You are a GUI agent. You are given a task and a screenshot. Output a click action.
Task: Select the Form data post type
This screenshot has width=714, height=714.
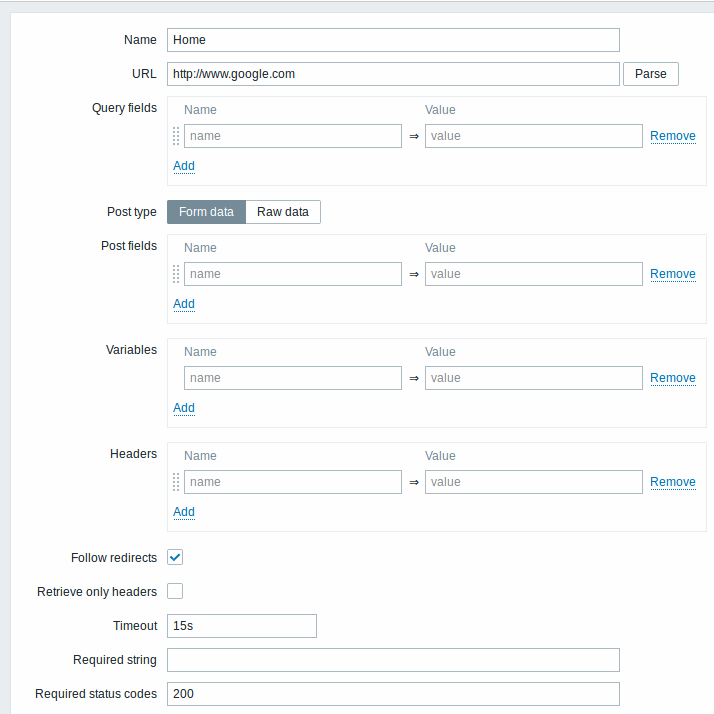pos(206,212)
